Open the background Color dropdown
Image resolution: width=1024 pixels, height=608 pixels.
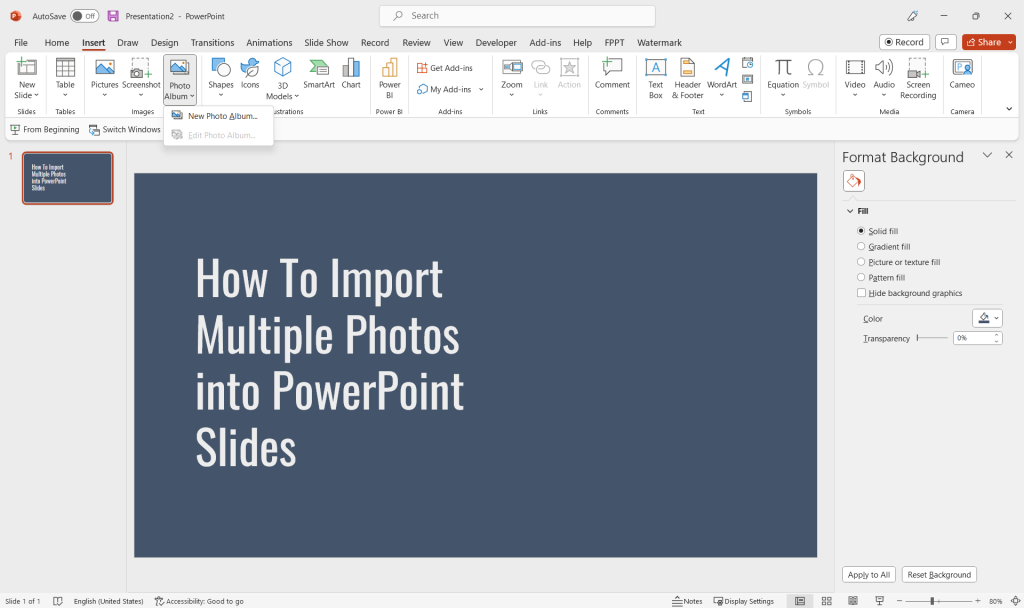(x=986, y=318)
